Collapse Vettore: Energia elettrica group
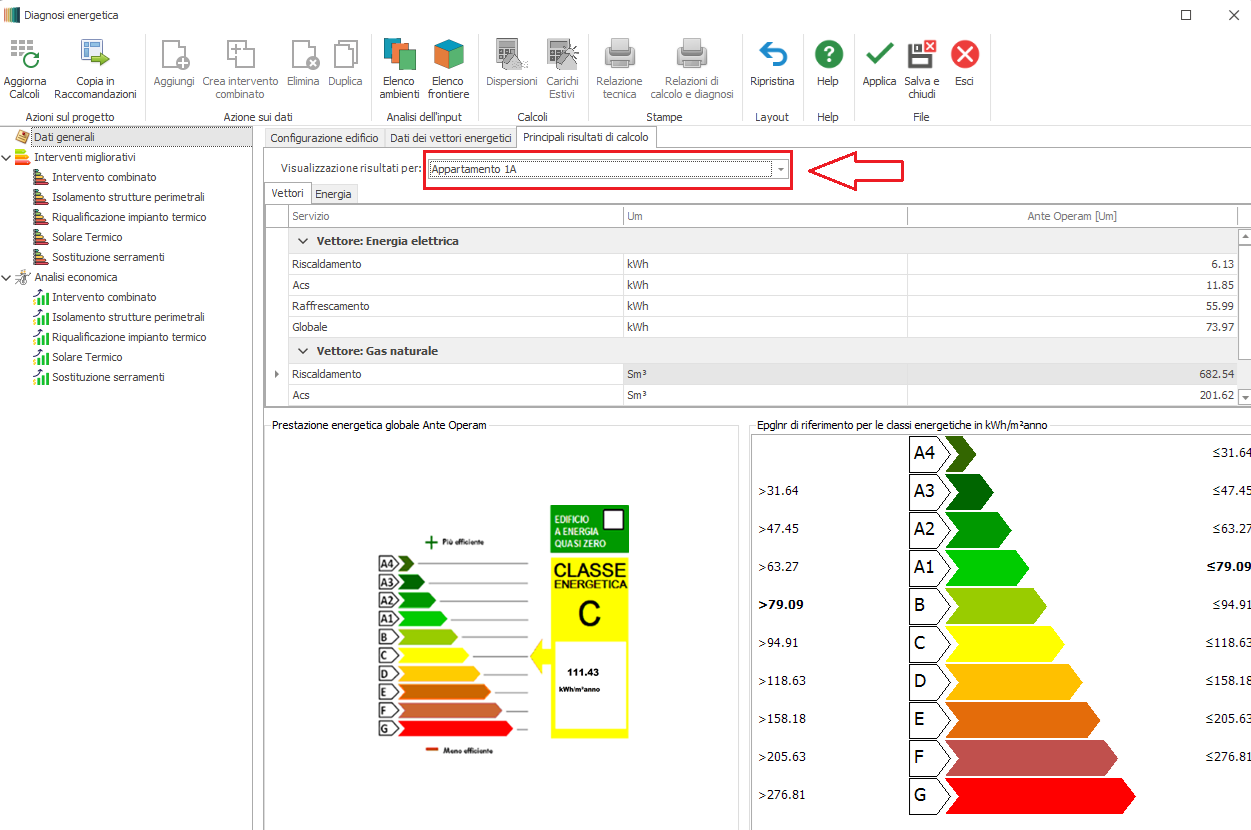The height and width of the screenshot is (830, 1251). coord(303,241)
